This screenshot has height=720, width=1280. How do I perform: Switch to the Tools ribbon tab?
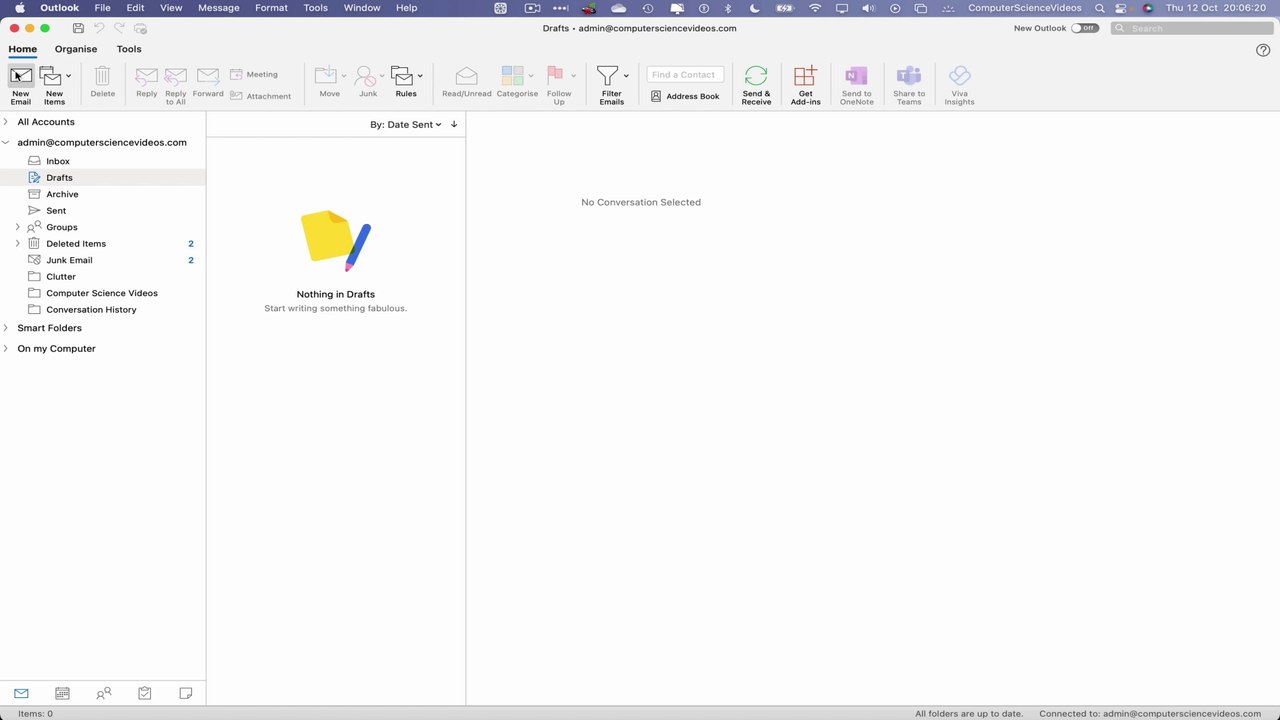(x=129, y=49)
